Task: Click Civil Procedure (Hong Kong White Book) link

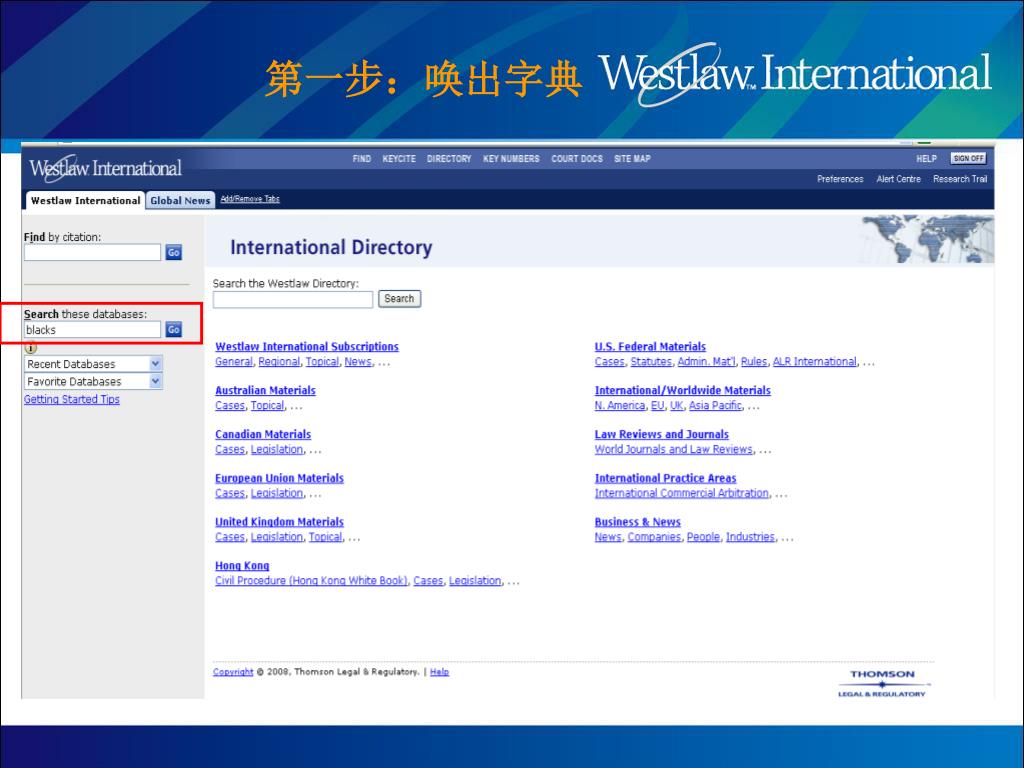Action: [312, 581]
